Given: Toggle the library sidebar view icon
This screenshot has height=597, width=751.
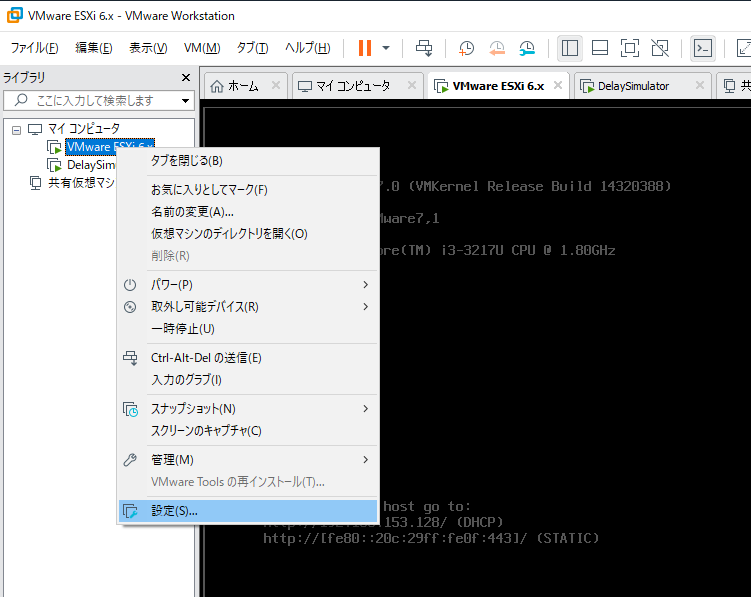Looking at the screenshot, I should coord(569,48).
